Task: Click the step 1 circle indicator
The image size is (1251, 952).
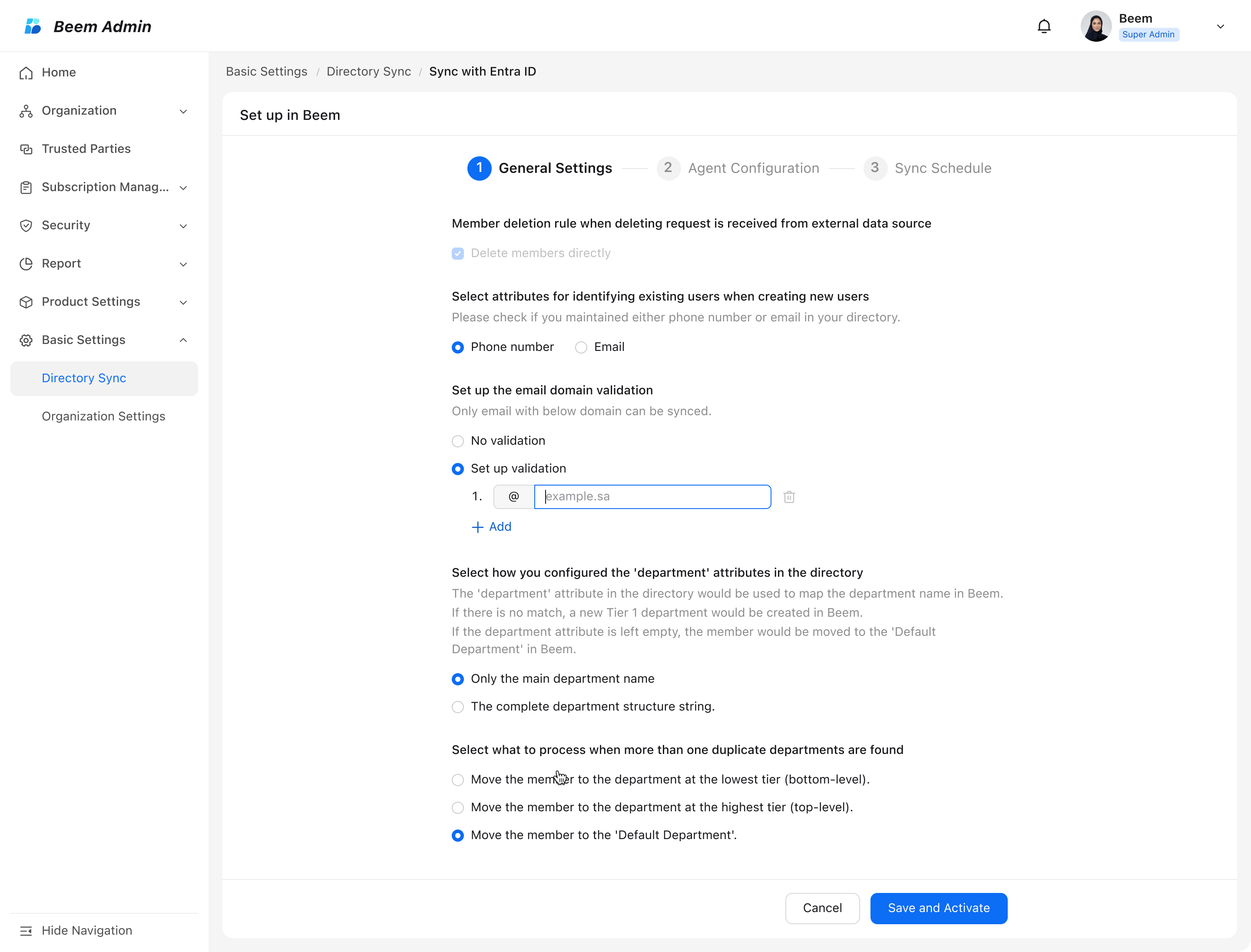Action: click(x=479, y=169)
